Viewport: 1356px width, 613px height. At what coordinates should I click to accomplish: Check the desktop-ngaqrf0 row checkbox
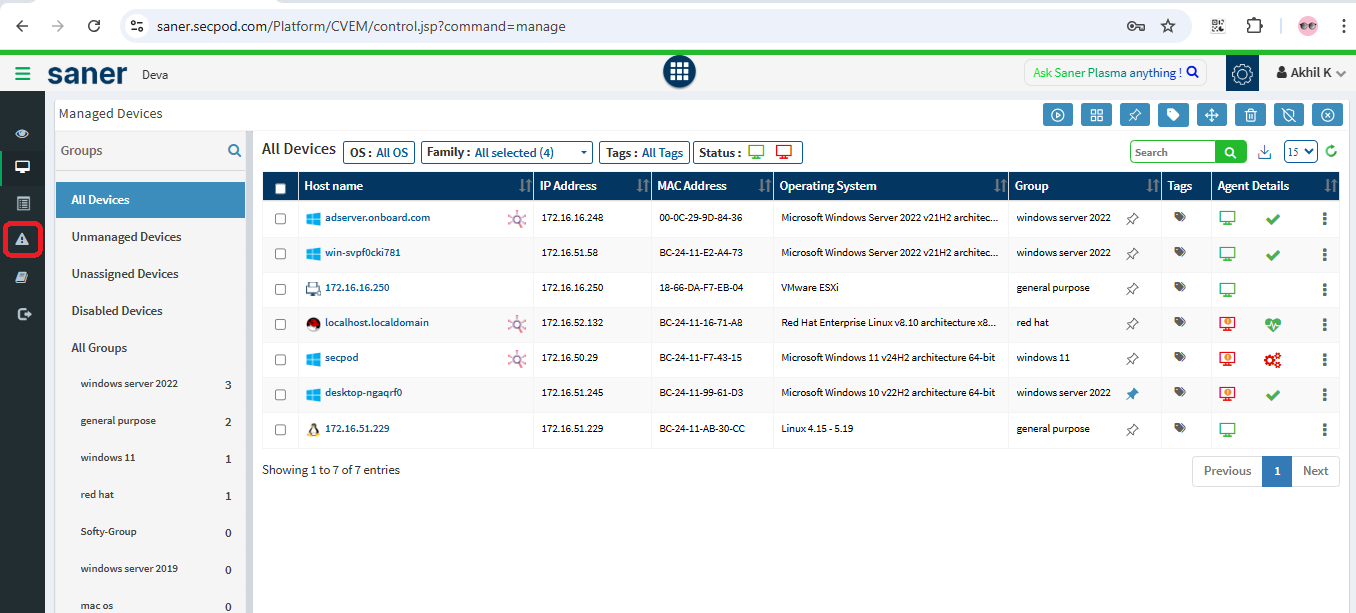[280, 394]
